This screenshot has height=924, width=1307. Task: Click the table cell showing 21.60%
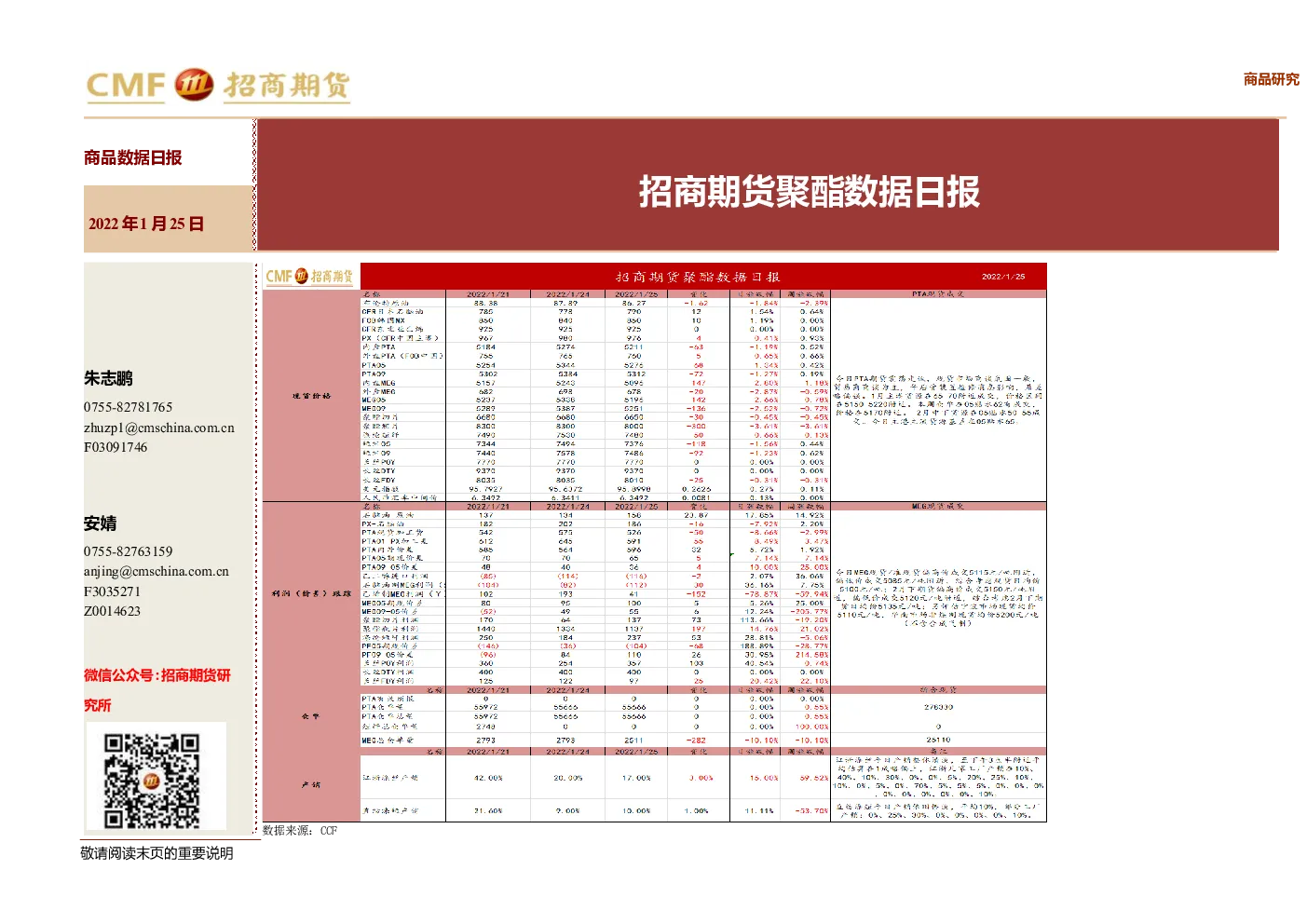488,810
